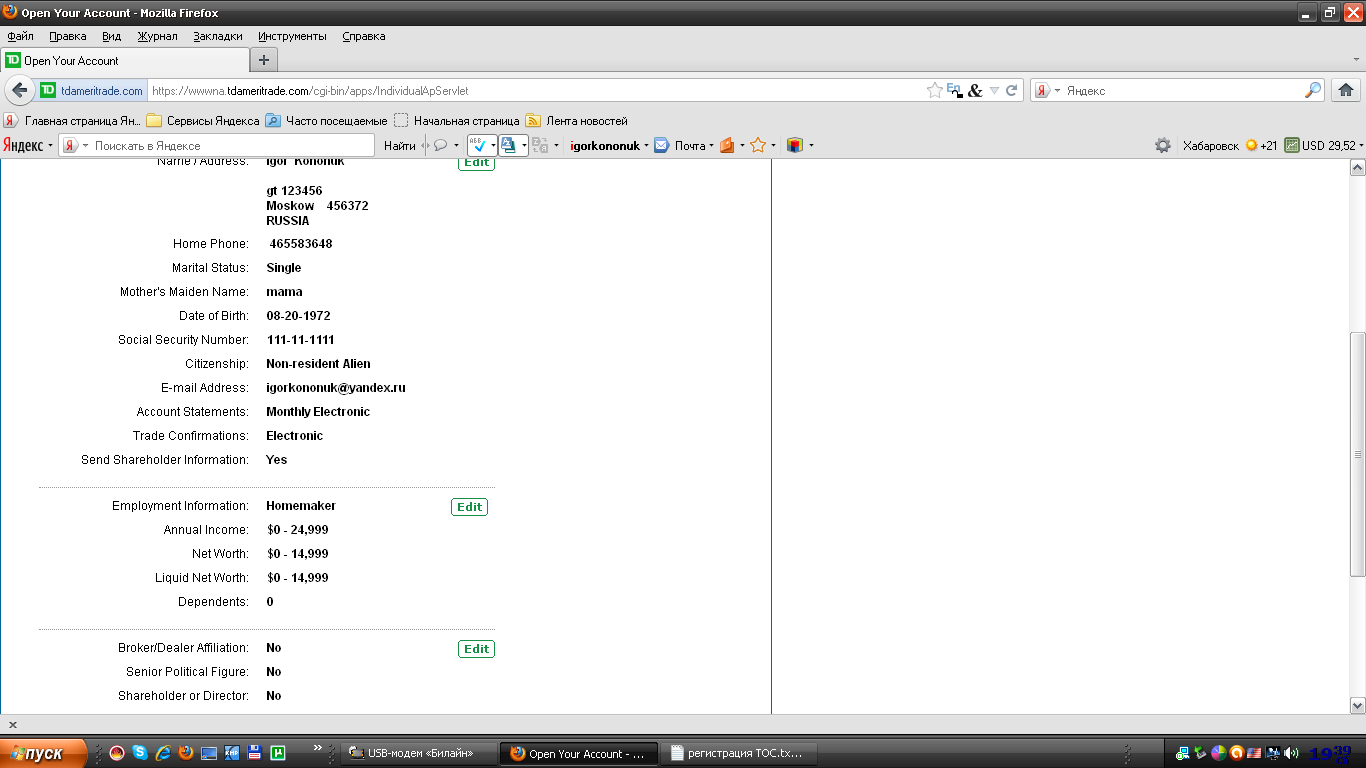Image resolution: width=1366 pixels, height=768 pixels.
Task: Click the translate icon in the address bar
Action: (x=954, y=90)
